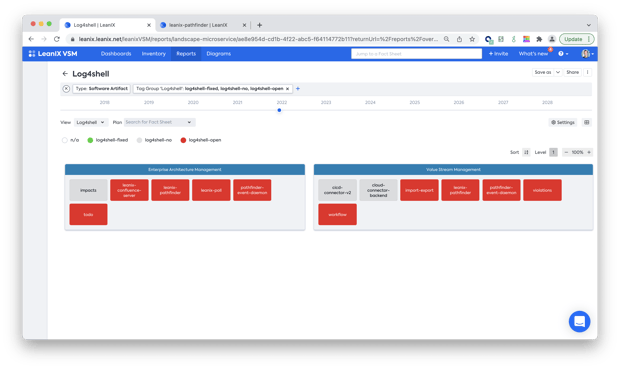
Task: Open the leanix-confluence-server tile
Action: click(129, 190)
